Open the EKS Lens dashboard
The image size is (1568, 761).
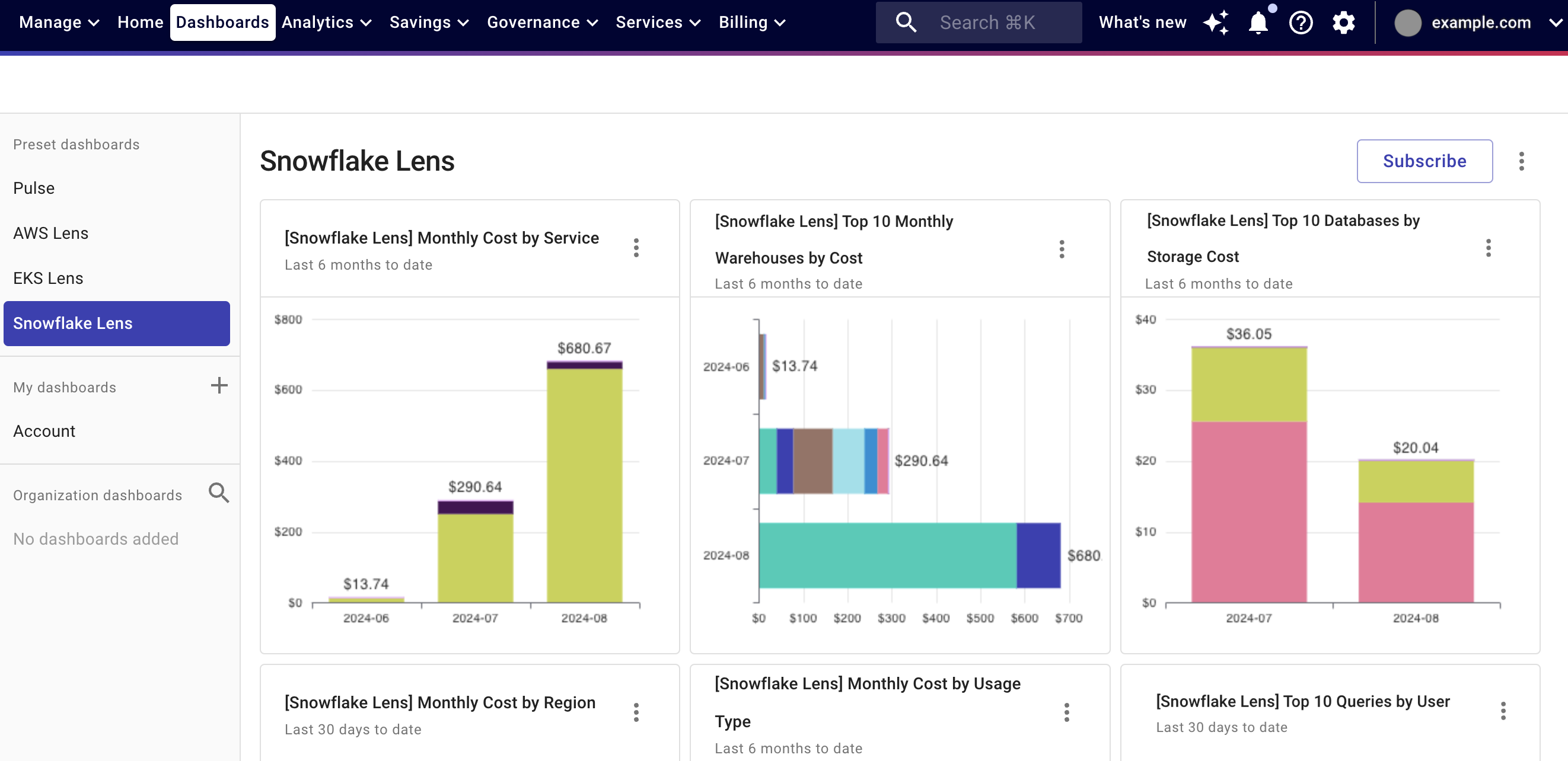48,278
